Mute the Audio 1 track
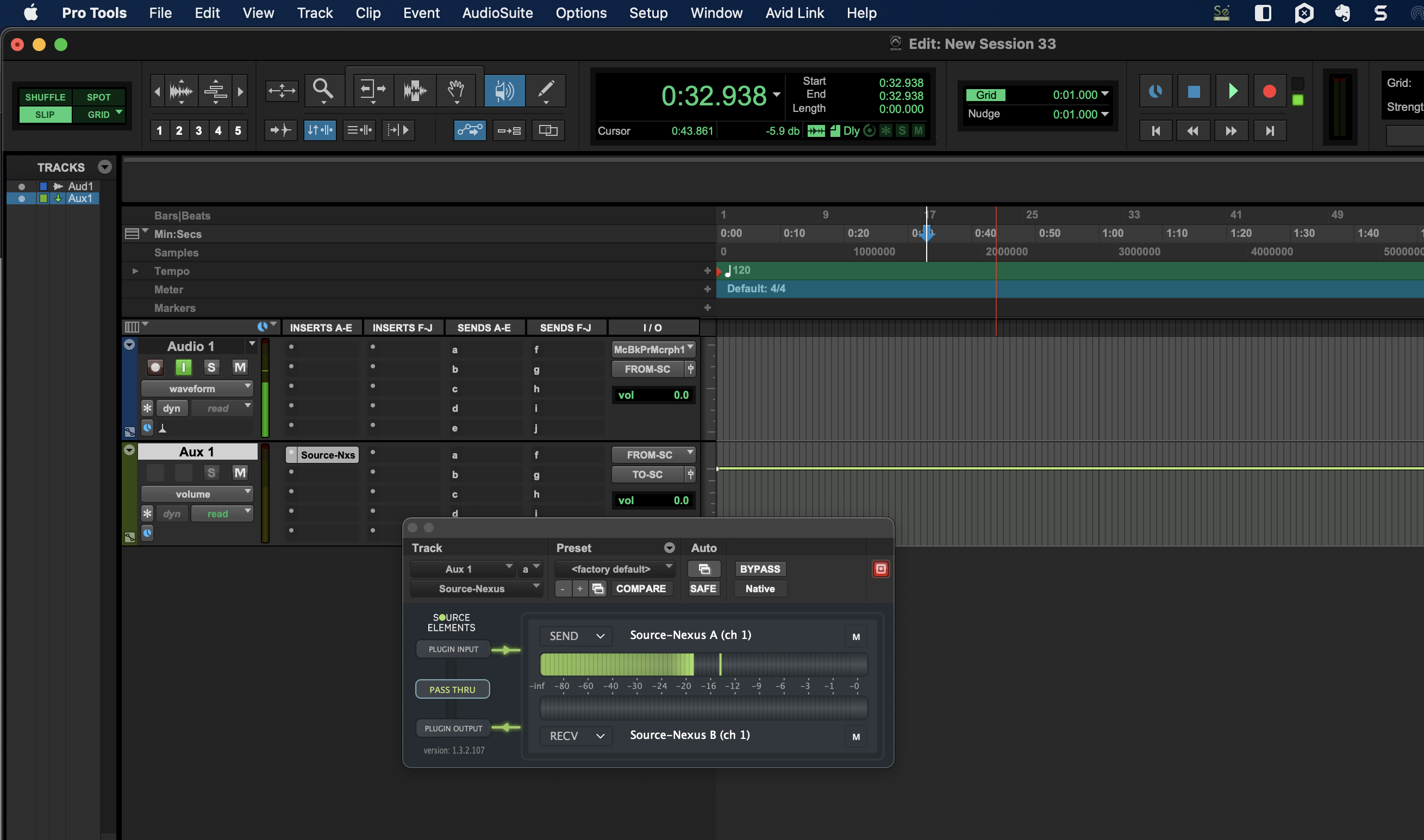The width and height of the screenshot is (1424, 840). coord(240,367)
